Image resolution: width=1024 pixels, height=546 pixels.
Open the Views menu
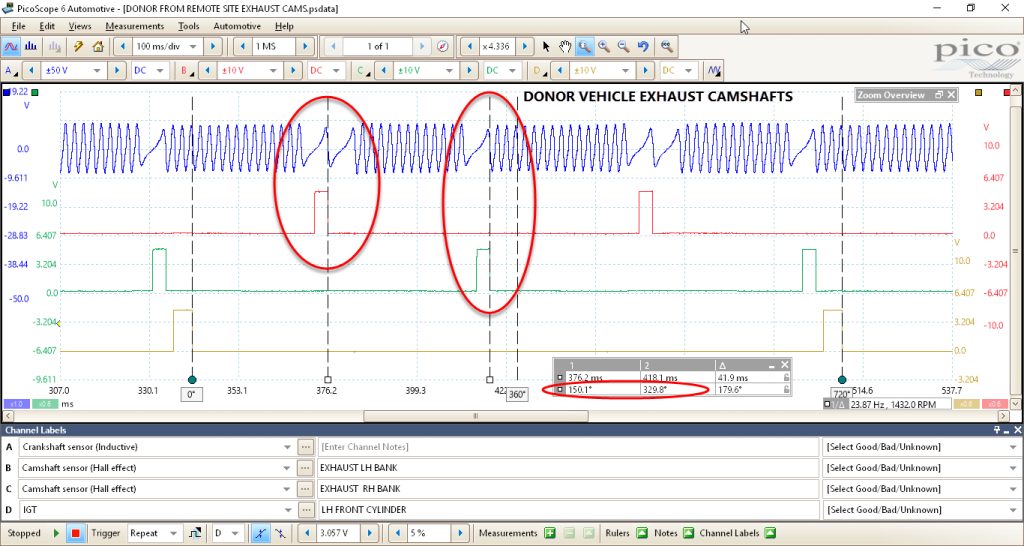click(80, 26)
